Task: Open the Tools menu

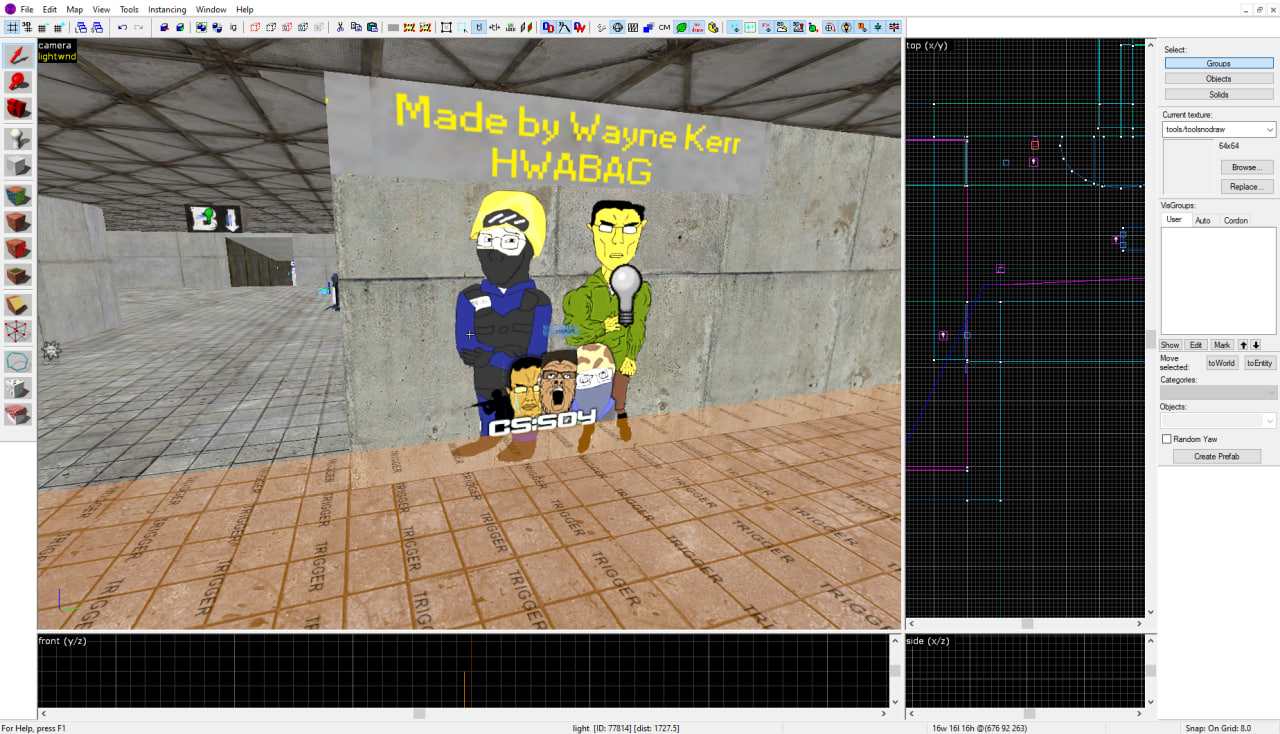Action: (x=129, y=9)
